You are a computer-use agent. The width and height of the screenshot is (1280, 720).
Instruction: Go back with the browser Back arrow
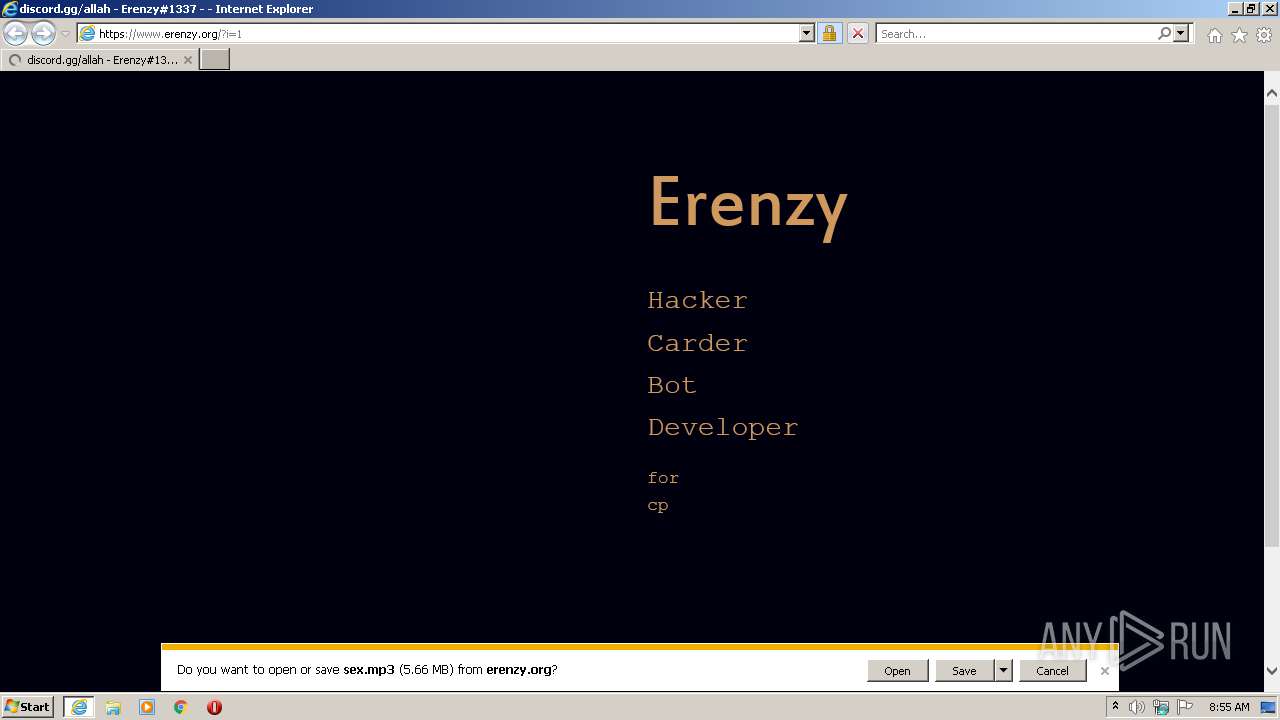tap(15, 33)
